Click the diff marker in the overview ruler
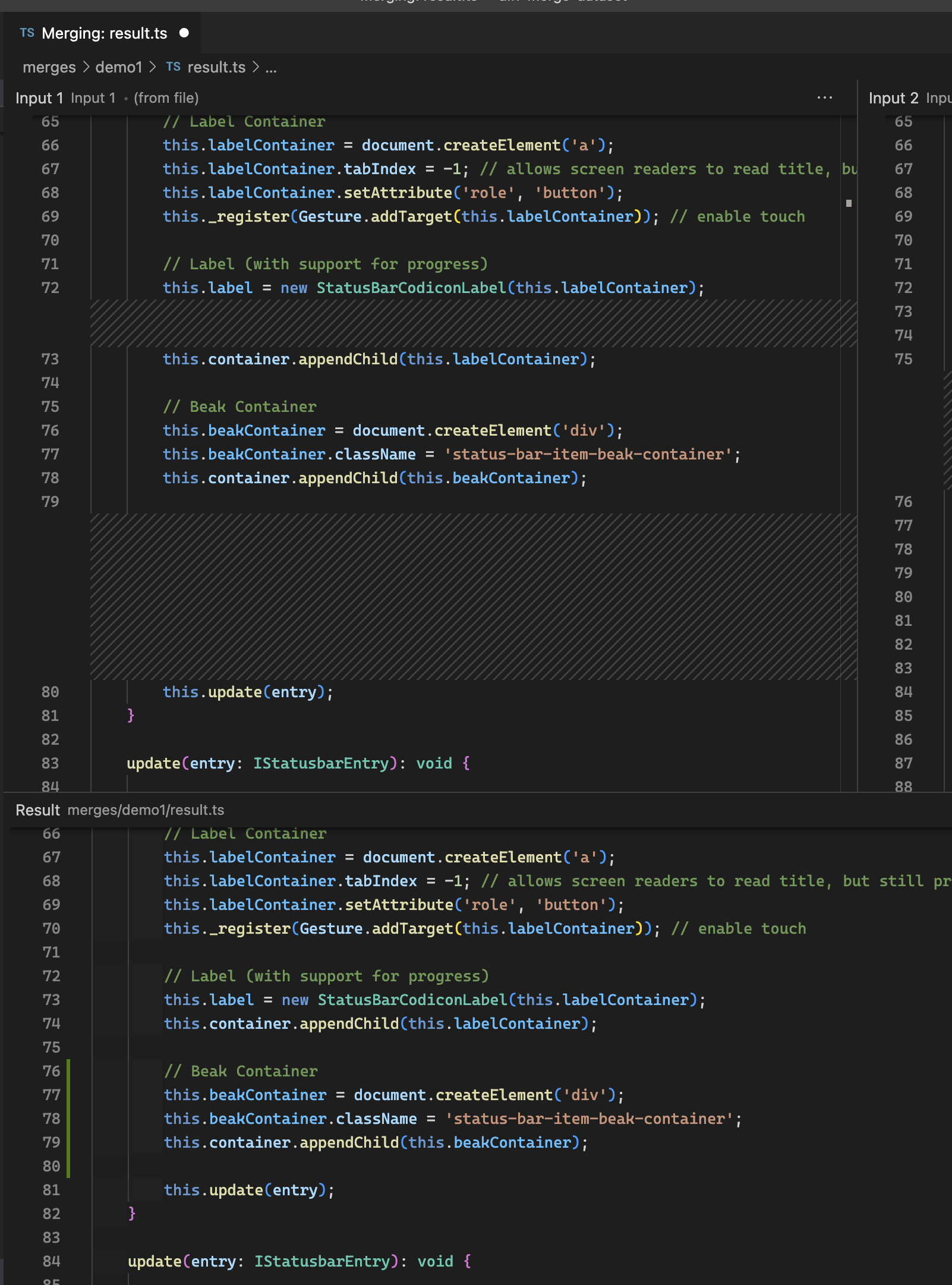The height and width of the screenshot is (1285, 952). [849, 203]
